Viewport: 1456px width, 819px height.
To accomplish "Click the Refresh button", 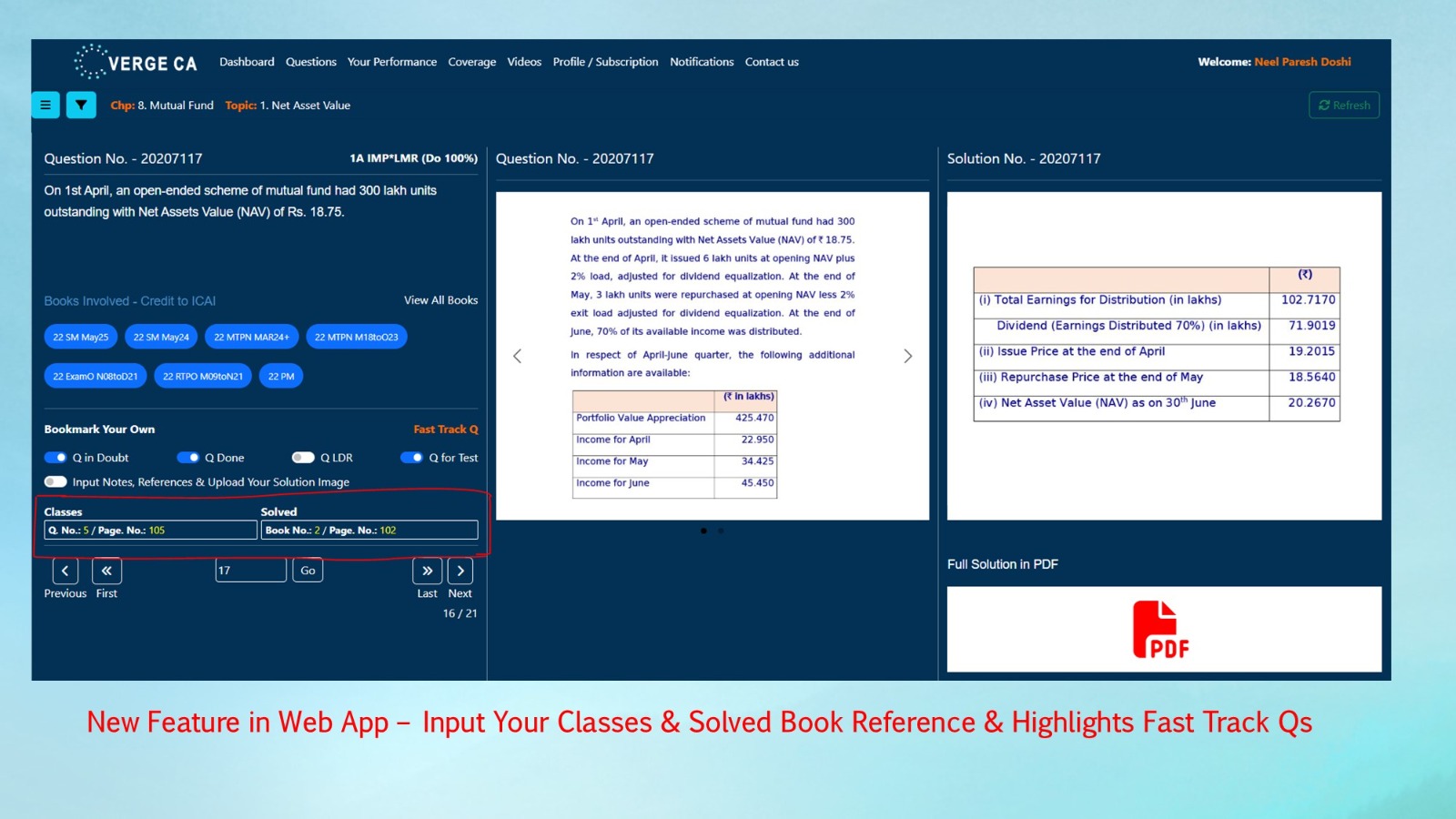I will pyautogui.click(x=1344, y=106).
